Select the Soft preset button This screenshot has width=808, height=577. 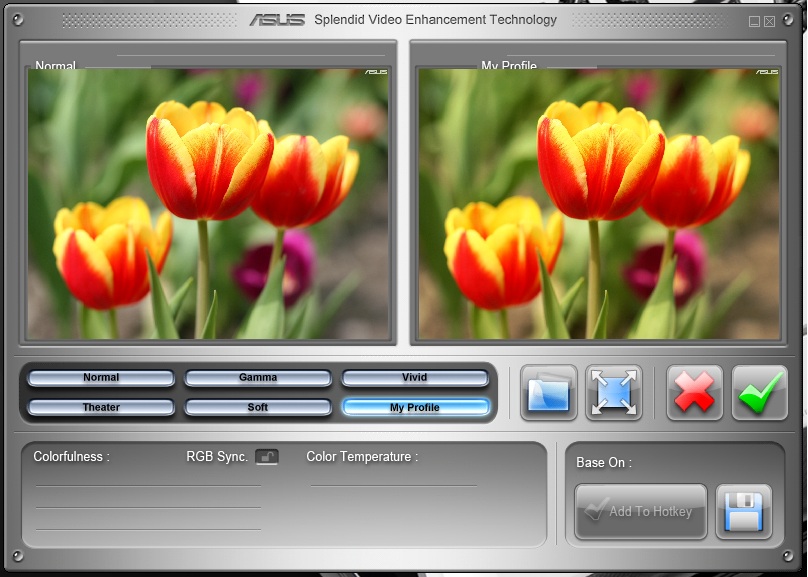click(x=258, y=408)
